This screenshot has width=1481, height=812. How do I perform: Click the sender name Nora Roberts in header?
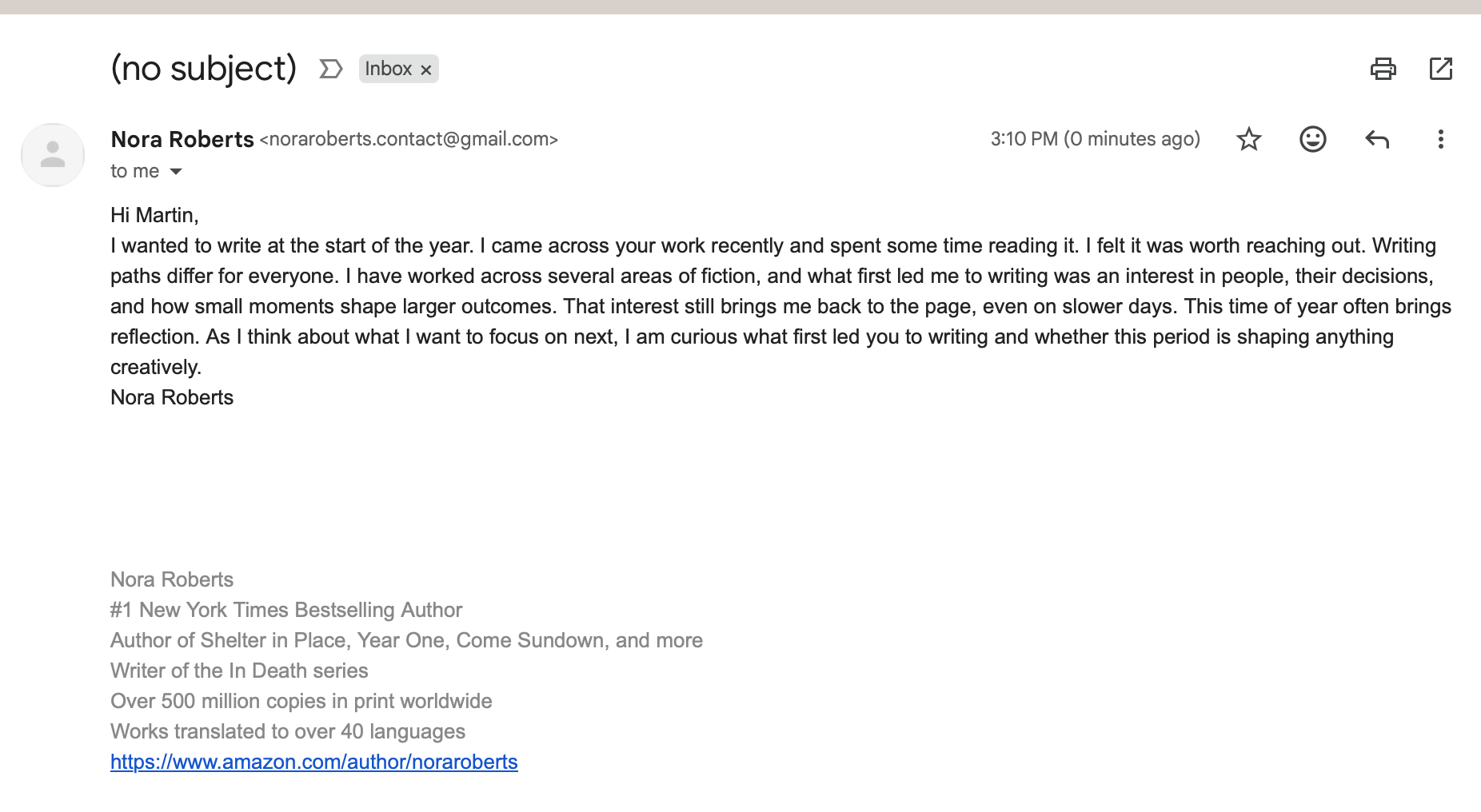(x=182, y=139)
